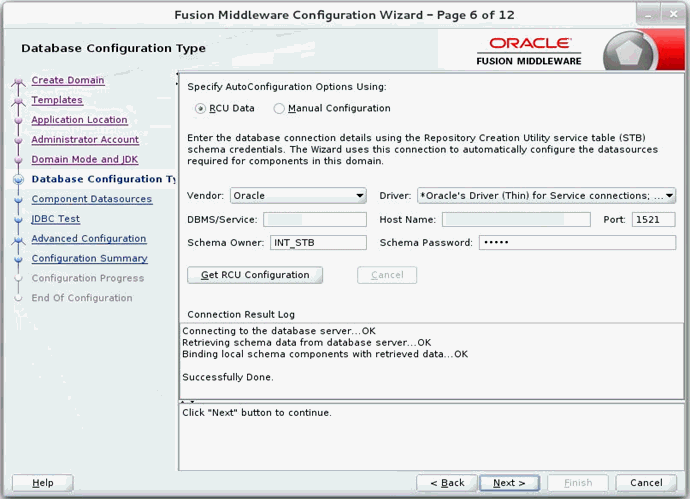Click the Domain Mode and JDK bullet icon
This screenshot has width=690, height=499.
tap(18, 160)
